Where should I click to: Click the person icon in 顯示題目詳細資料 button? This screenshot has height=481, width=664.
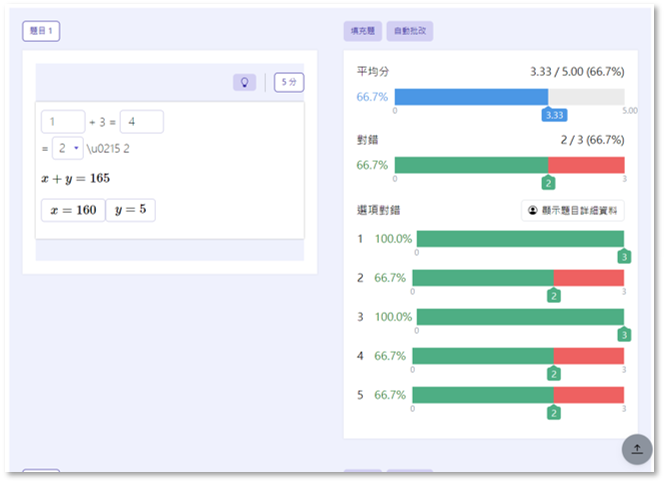[x=533, y=211]
